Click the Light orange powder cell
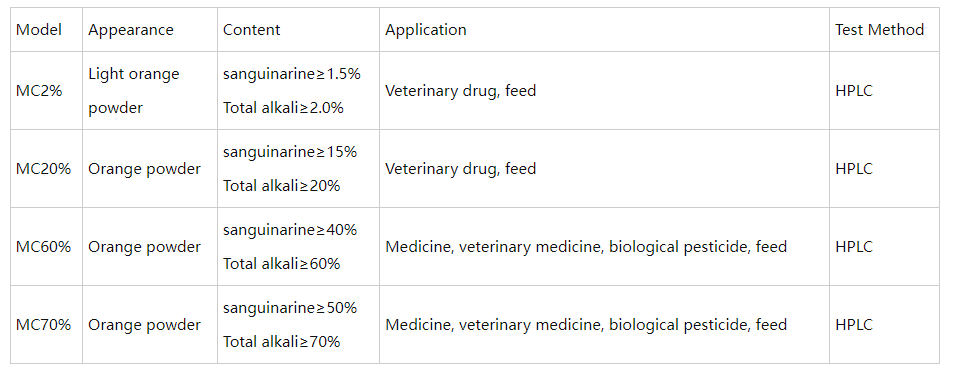The image size is (956, 372). pos(150,91)
